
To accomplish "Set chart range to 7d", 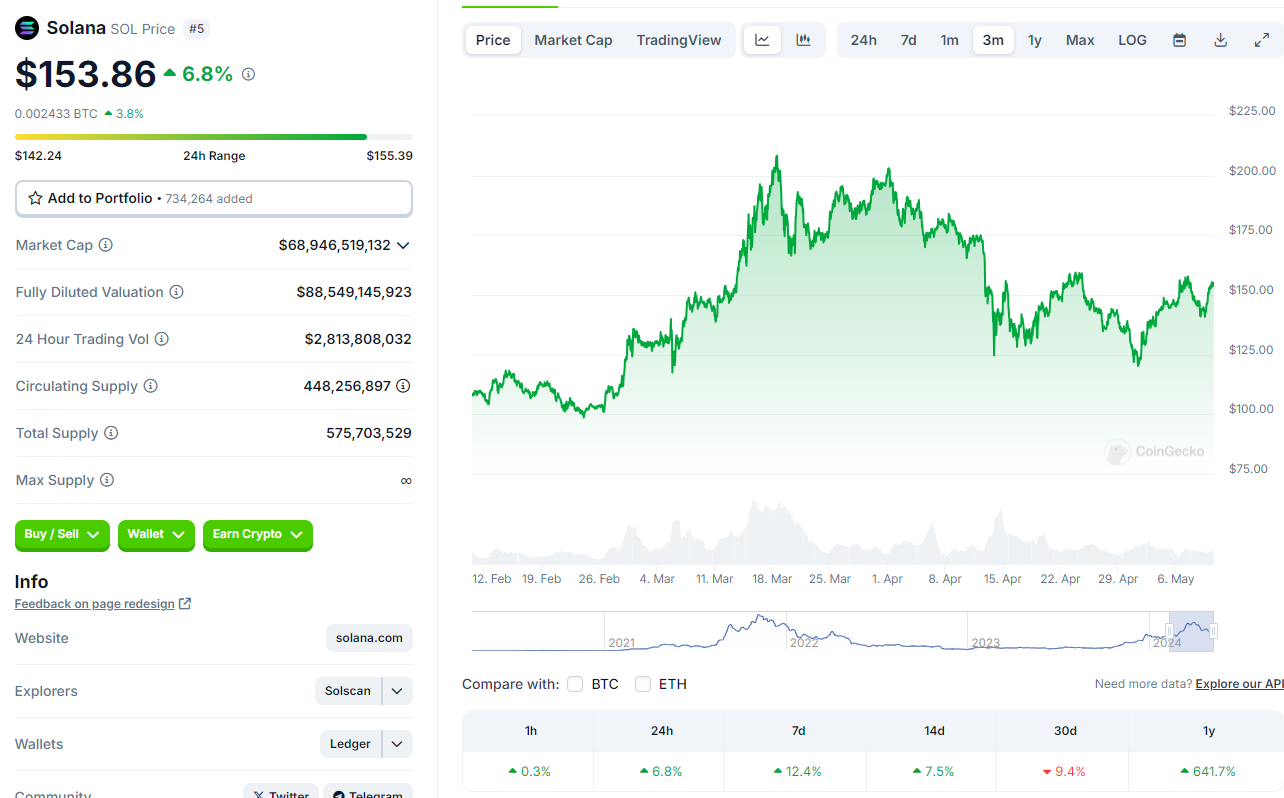I will click(x=908, y=40).
